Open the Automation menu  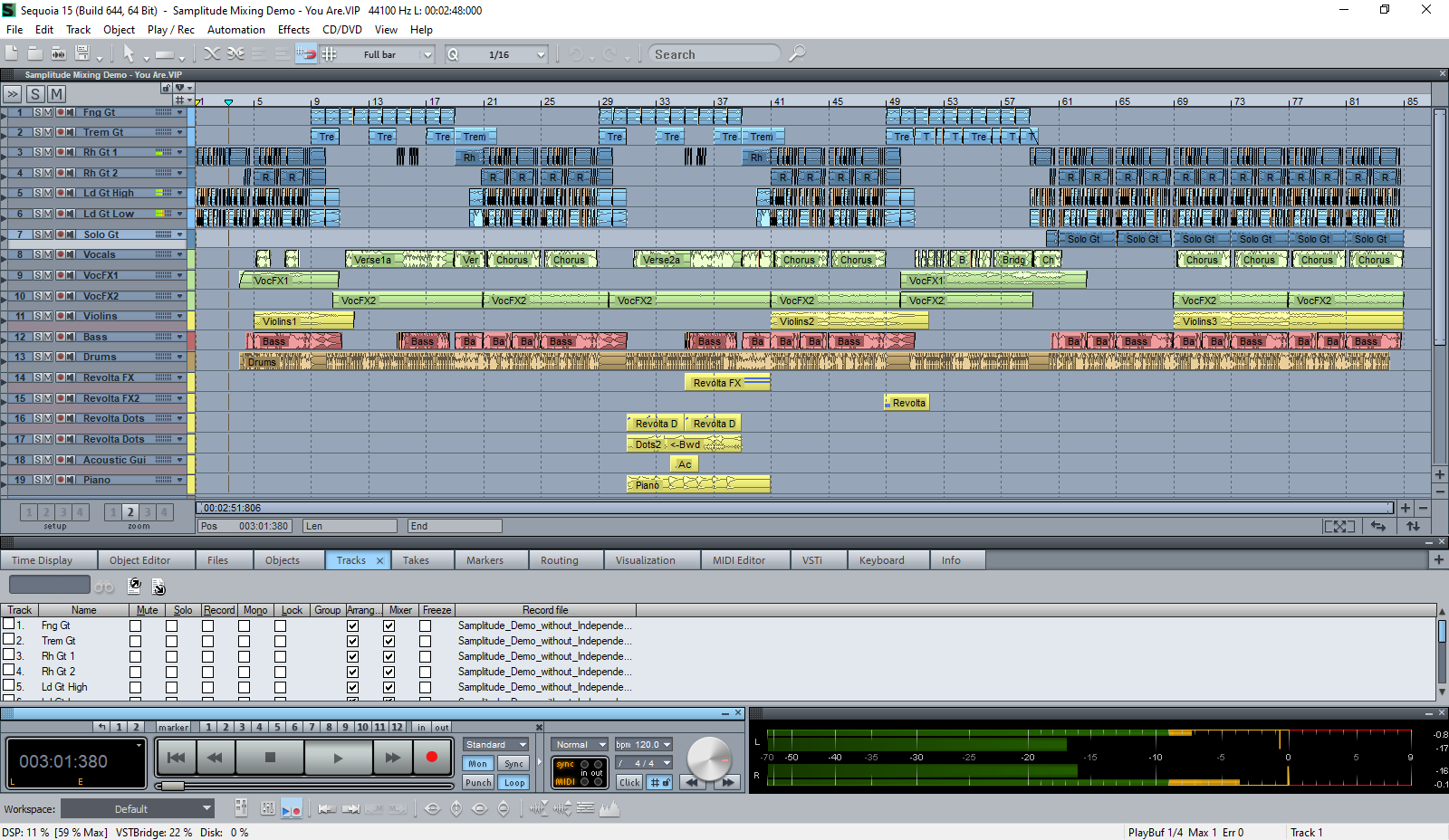point(236,29)
